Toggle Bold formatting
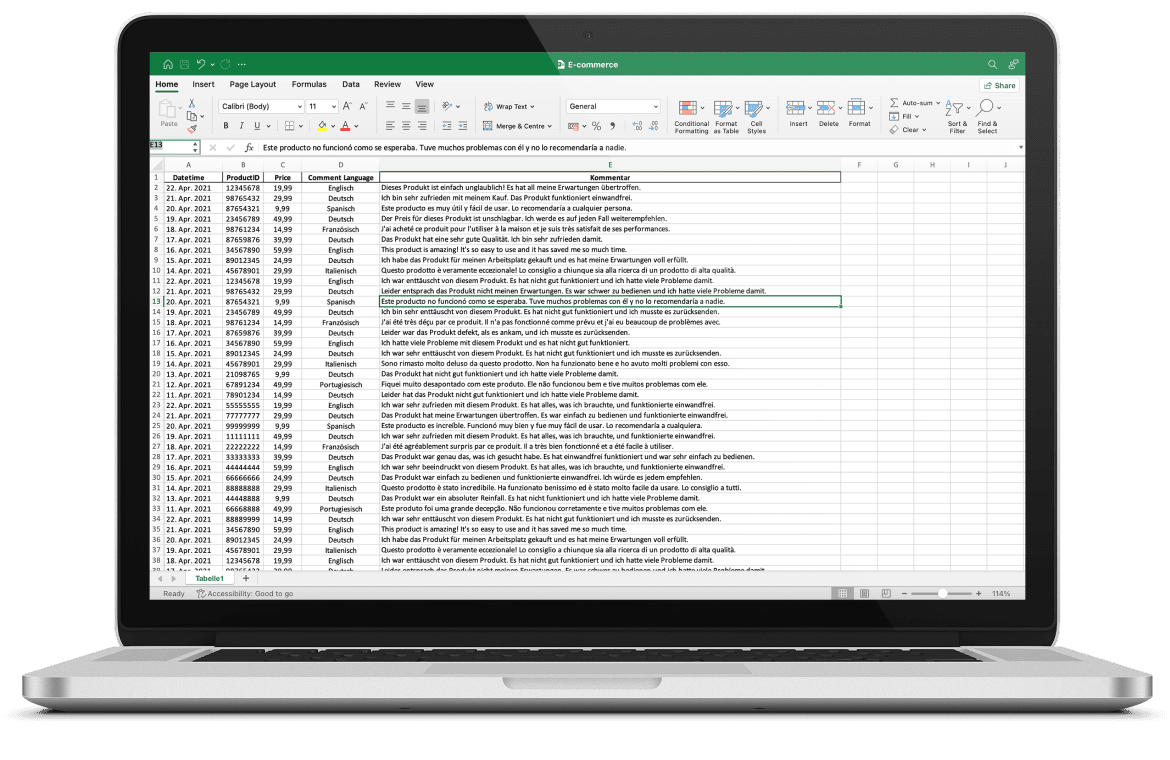This screenshot has width=1170, height=760. 226,126
